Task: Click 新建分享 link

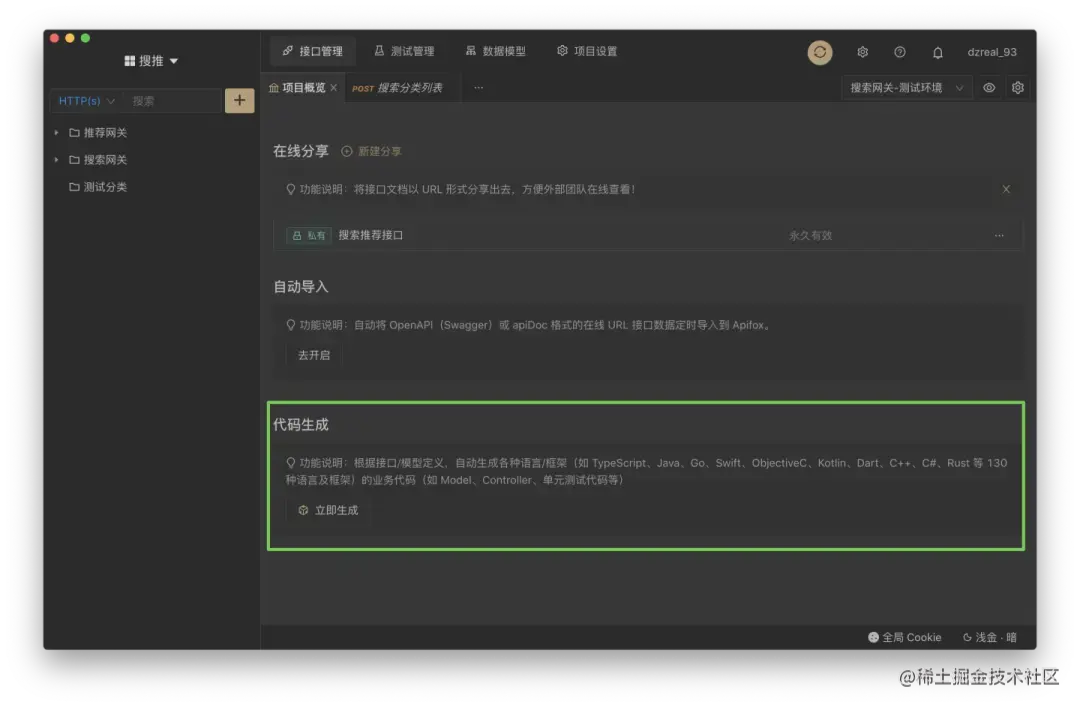Action: click(x=380, y=151)
